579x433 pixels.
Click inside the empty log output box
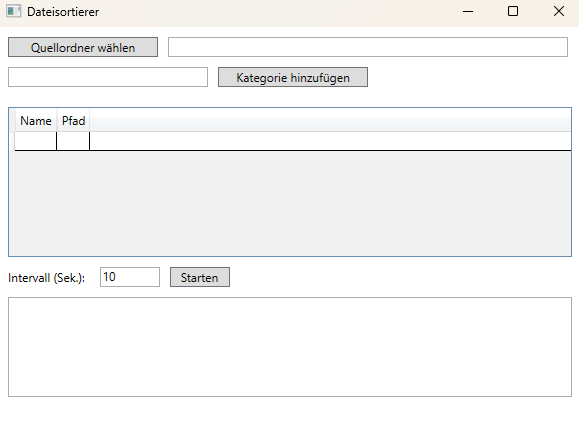pyautogui.click(x=290, y=347)
